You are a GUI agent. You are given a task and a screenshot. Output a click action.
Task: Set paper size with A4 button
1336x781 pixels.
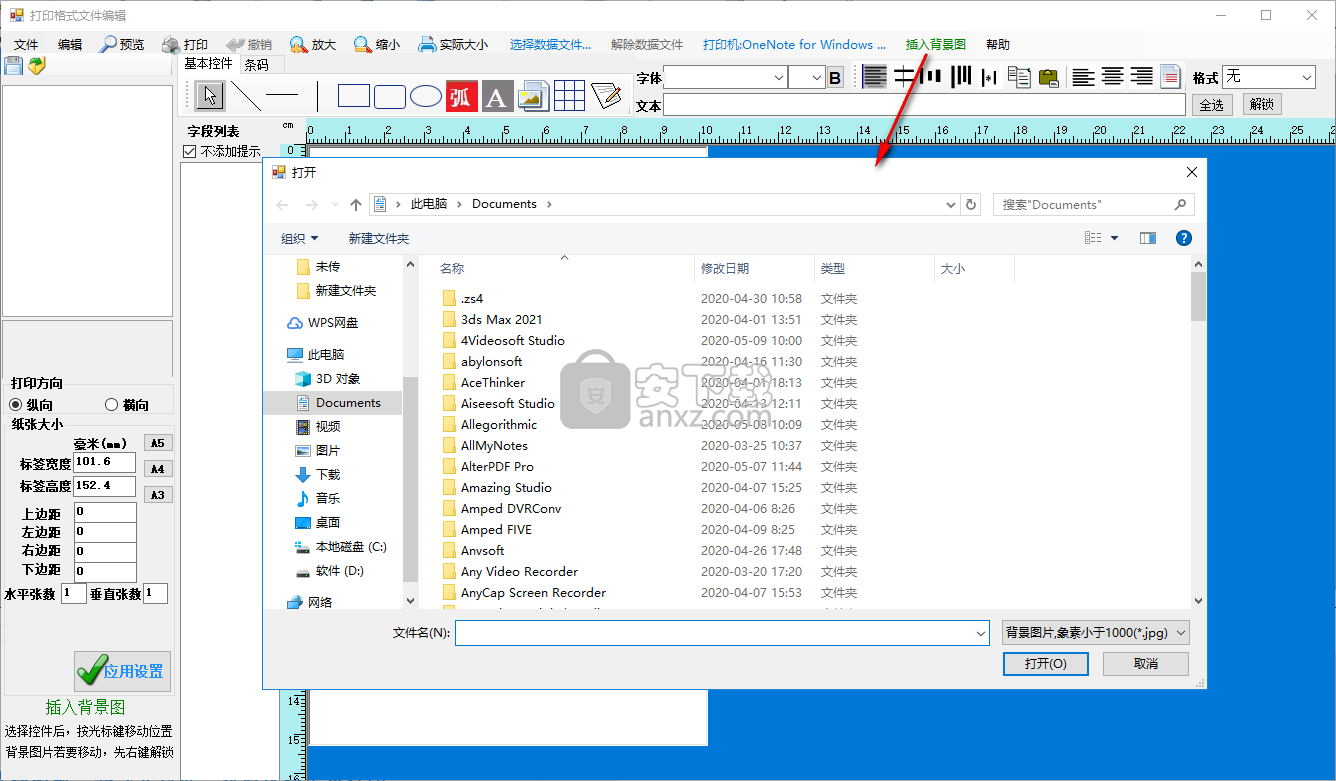pyautogui.click(x=158, y=469)
